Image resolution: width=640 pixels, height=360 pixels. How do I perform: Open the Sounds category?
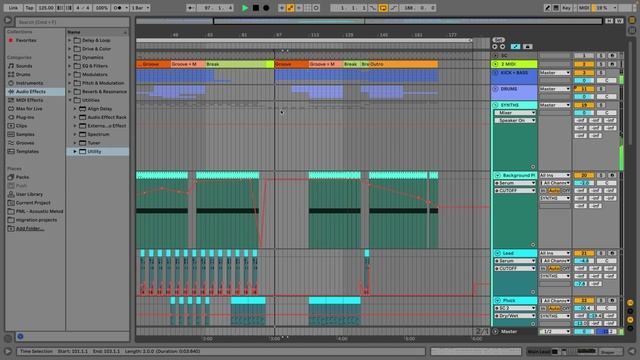tap(24, 66)
